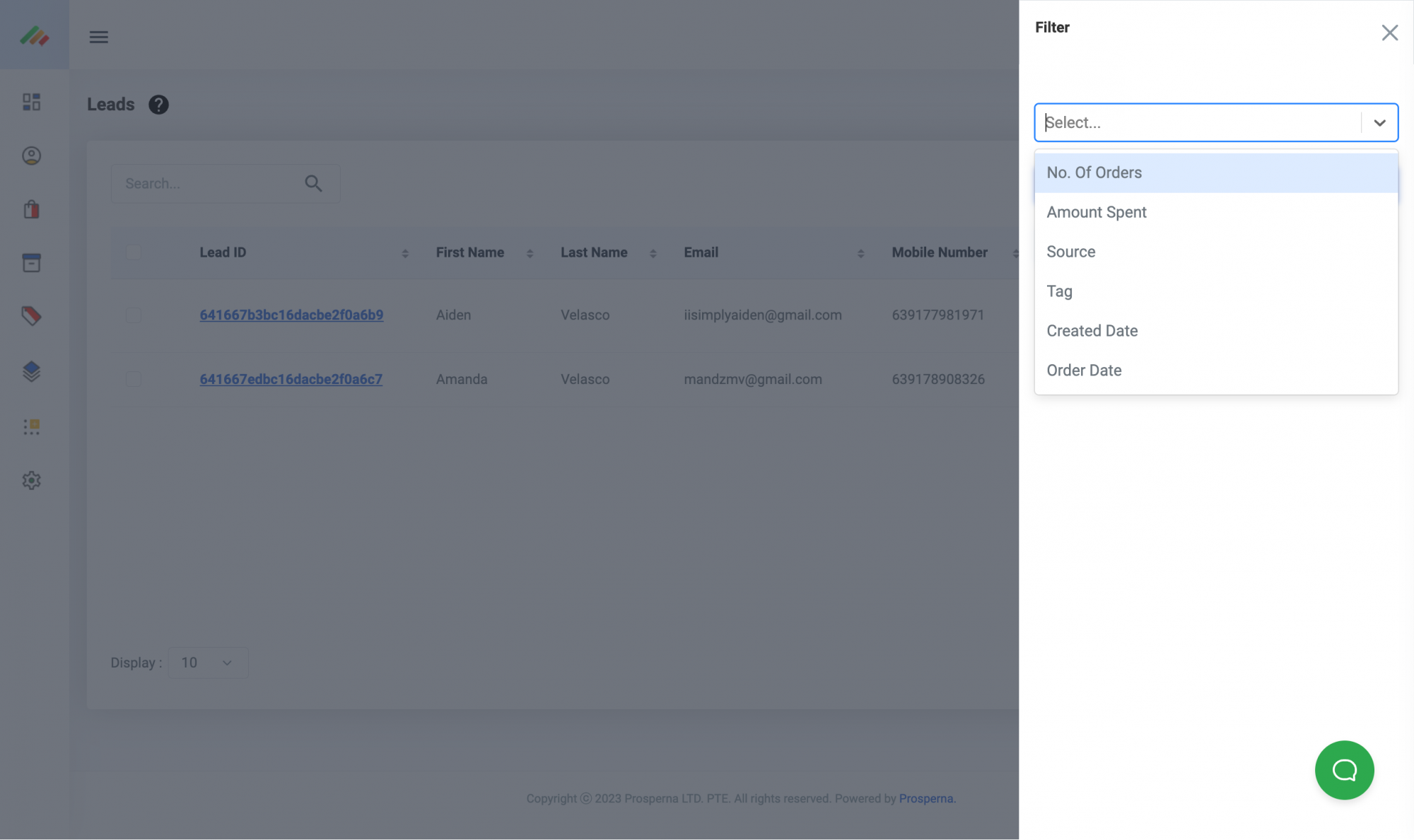Click the price tag sidebar icon
Screen dimensions: 1414x840
(x=31, y=316)
